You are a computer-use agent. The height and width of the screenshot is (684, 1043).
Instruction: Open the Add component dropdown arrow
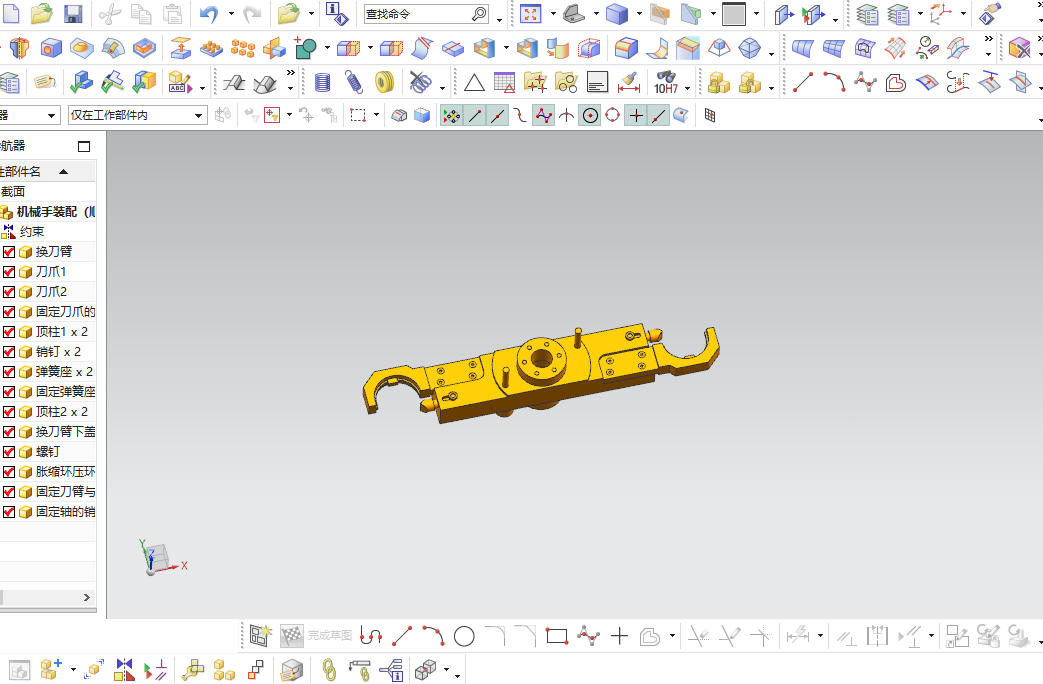[x=73, y=669]
